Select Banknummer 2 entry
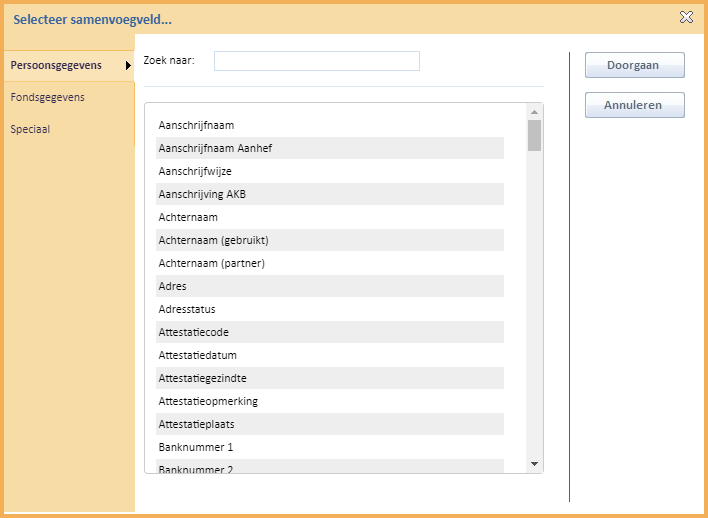 330,467
